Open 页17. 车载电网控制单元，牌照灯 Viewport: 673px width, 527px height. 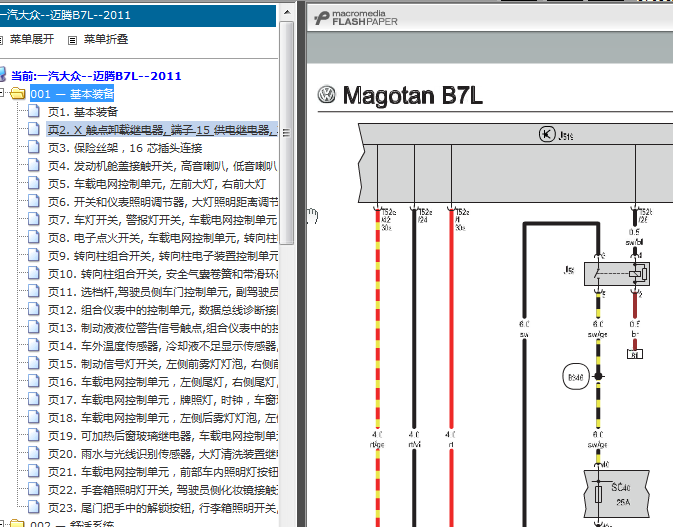point(163,400)
